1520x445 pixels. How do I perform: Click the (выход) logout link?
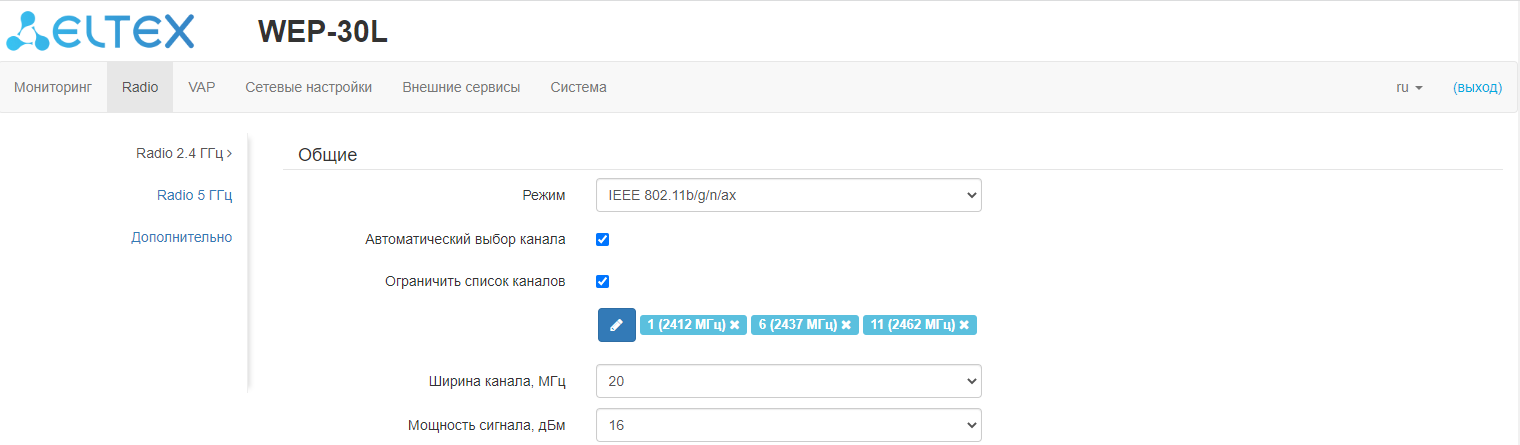point(1477,87)
